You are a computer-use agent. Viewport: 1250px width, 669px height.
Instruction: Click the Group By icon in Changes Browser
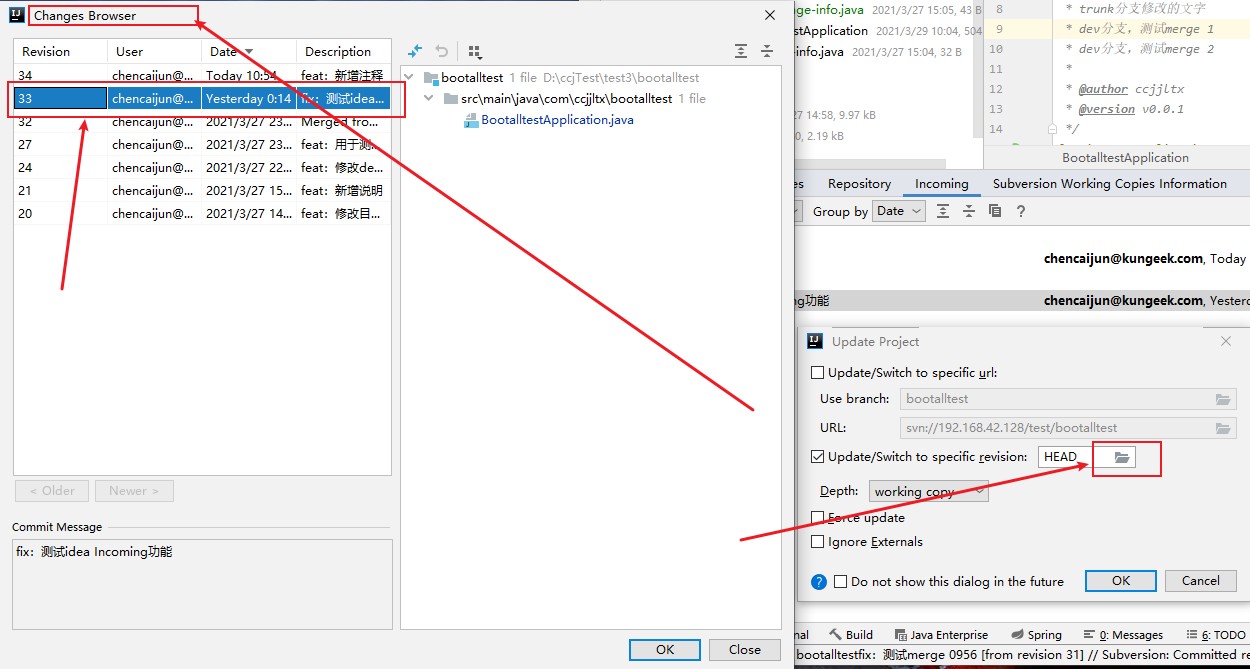click(475, 51)
